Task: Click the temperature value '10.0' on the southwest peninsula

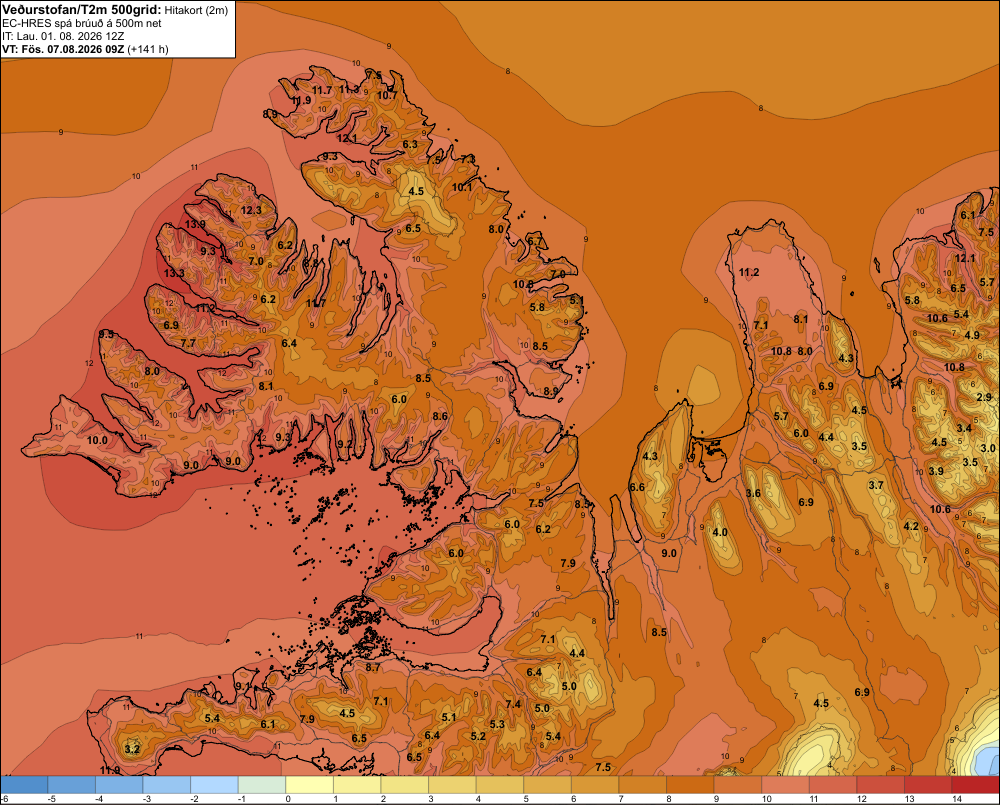Action: 97,440
